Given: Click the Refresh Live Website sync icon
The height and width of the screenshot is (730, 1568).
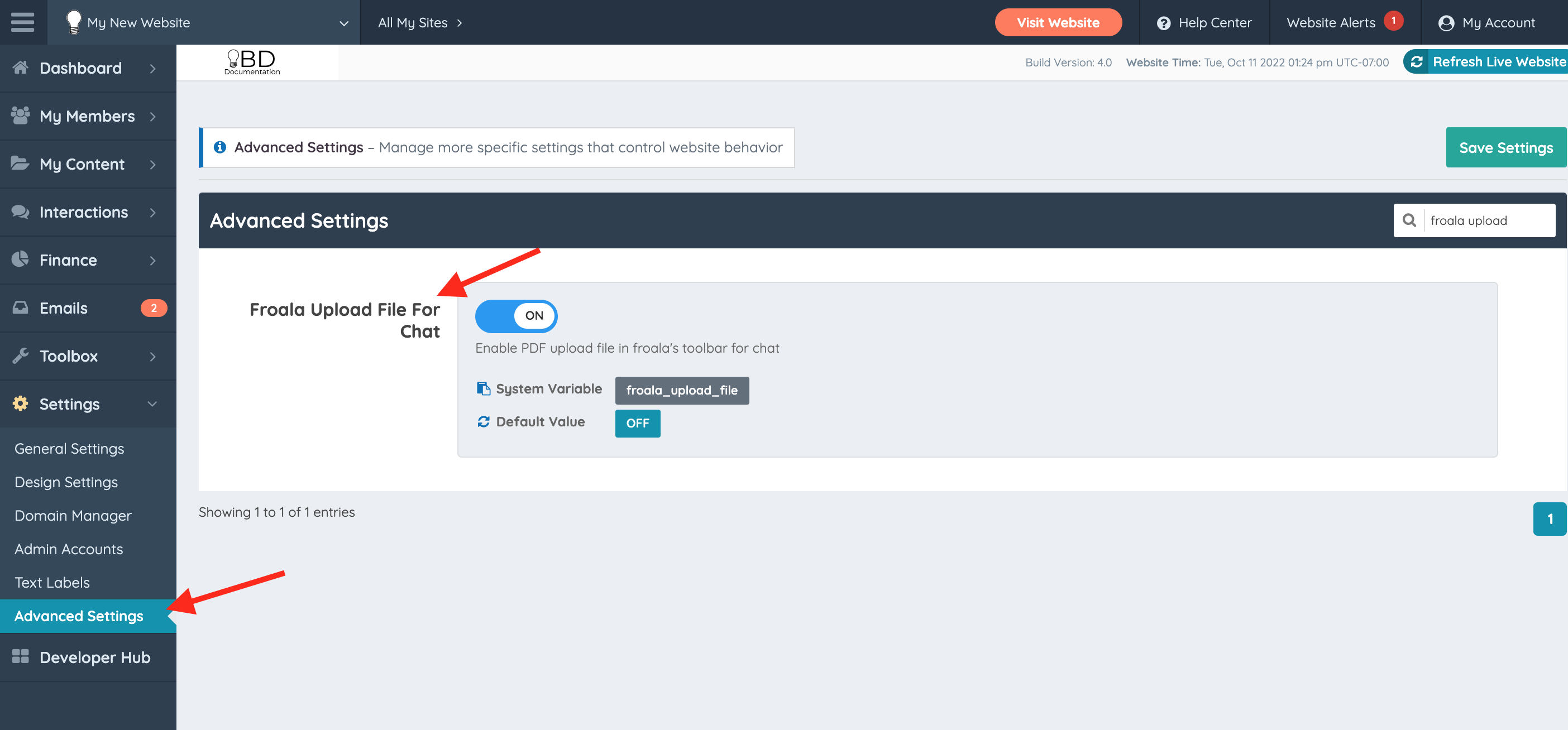Looking at the screenshot, I should click(x=1417, y=62).
